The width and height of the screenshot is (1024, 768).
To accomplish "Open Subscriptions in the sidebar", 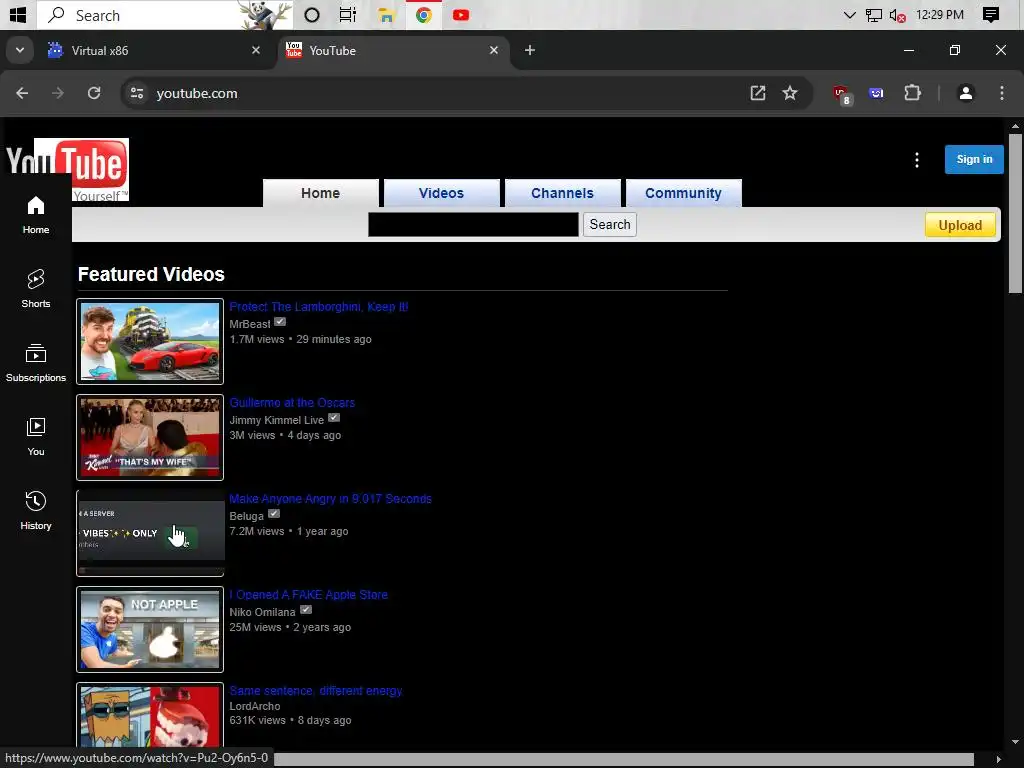I will [x=36, y=363].
